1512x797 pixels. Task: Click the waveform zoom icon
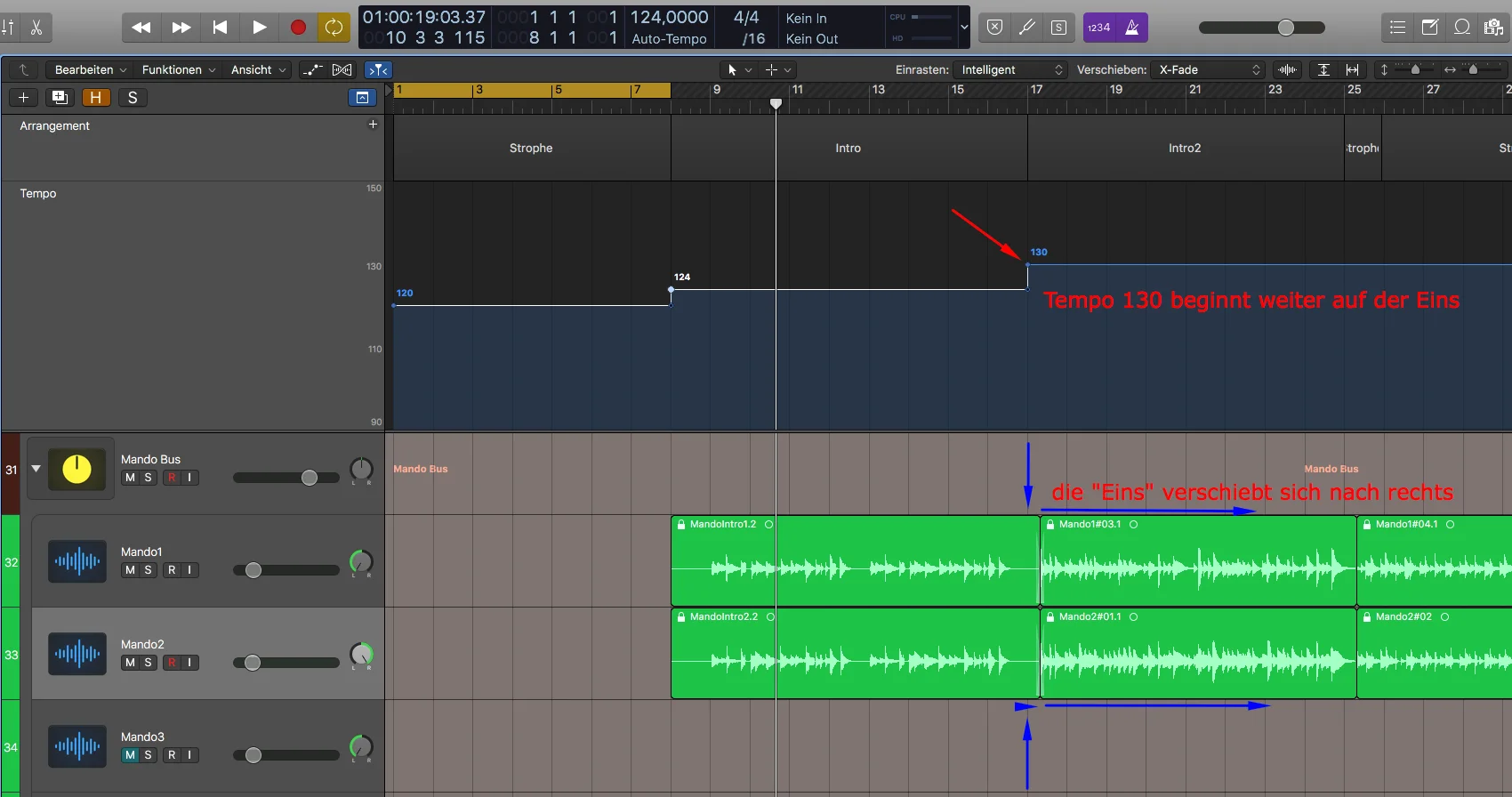click(x=1287, y=69)
